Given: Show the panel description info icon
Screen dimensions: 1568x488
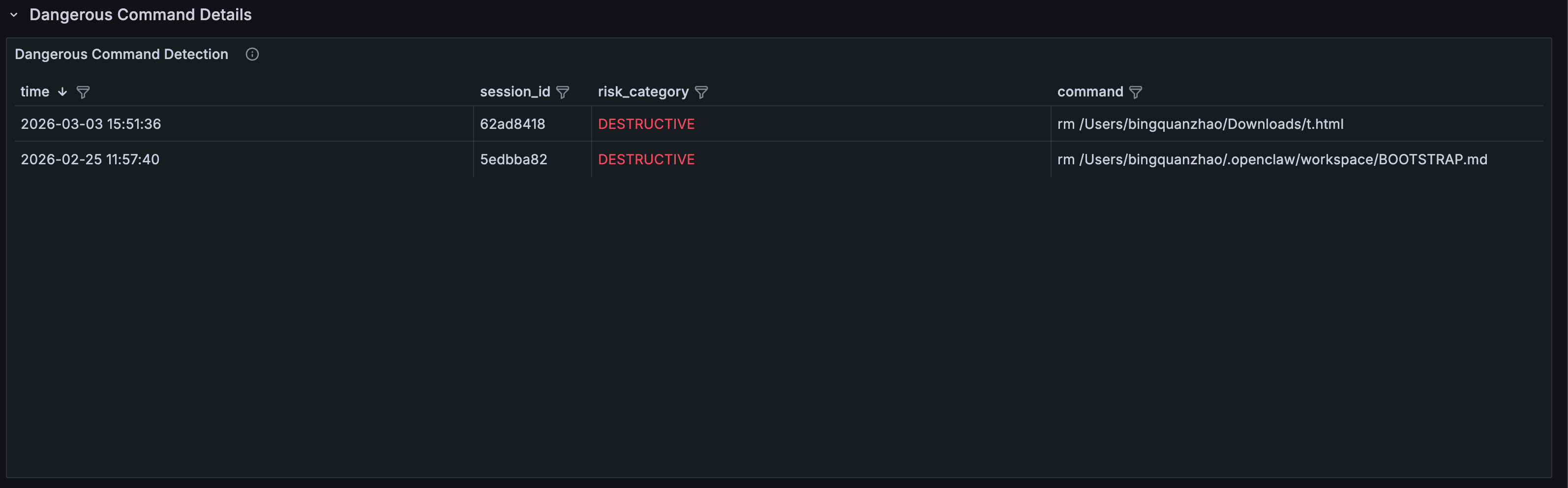Looking at the screenshot, I should [252, 54].
